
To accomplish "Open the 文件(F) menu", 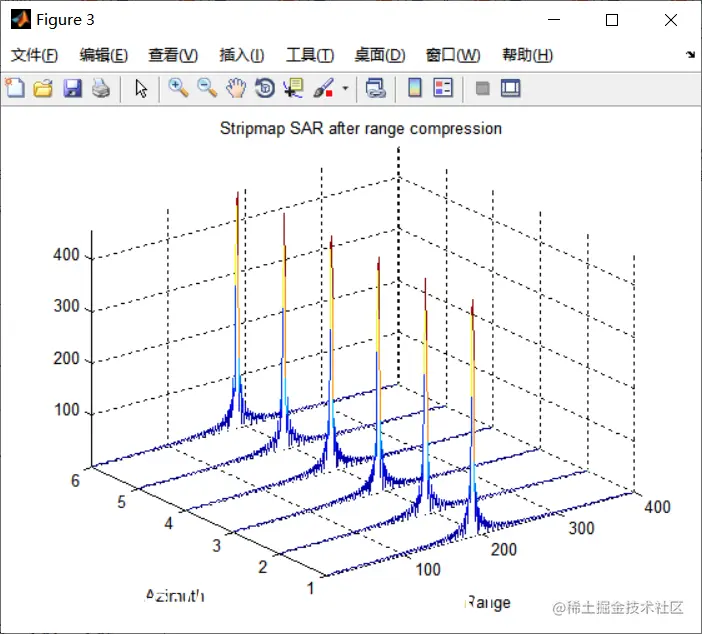I will coord(34,55).
